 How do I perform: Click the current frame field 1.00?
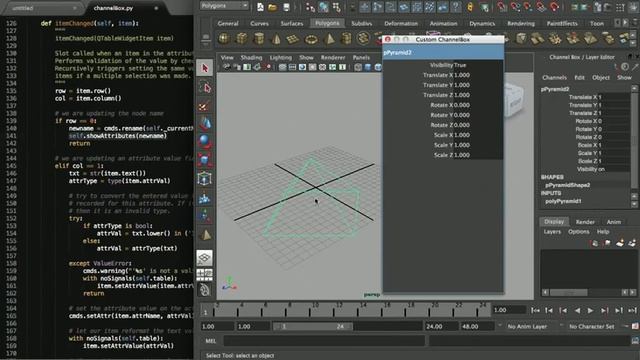click(509, 310)
